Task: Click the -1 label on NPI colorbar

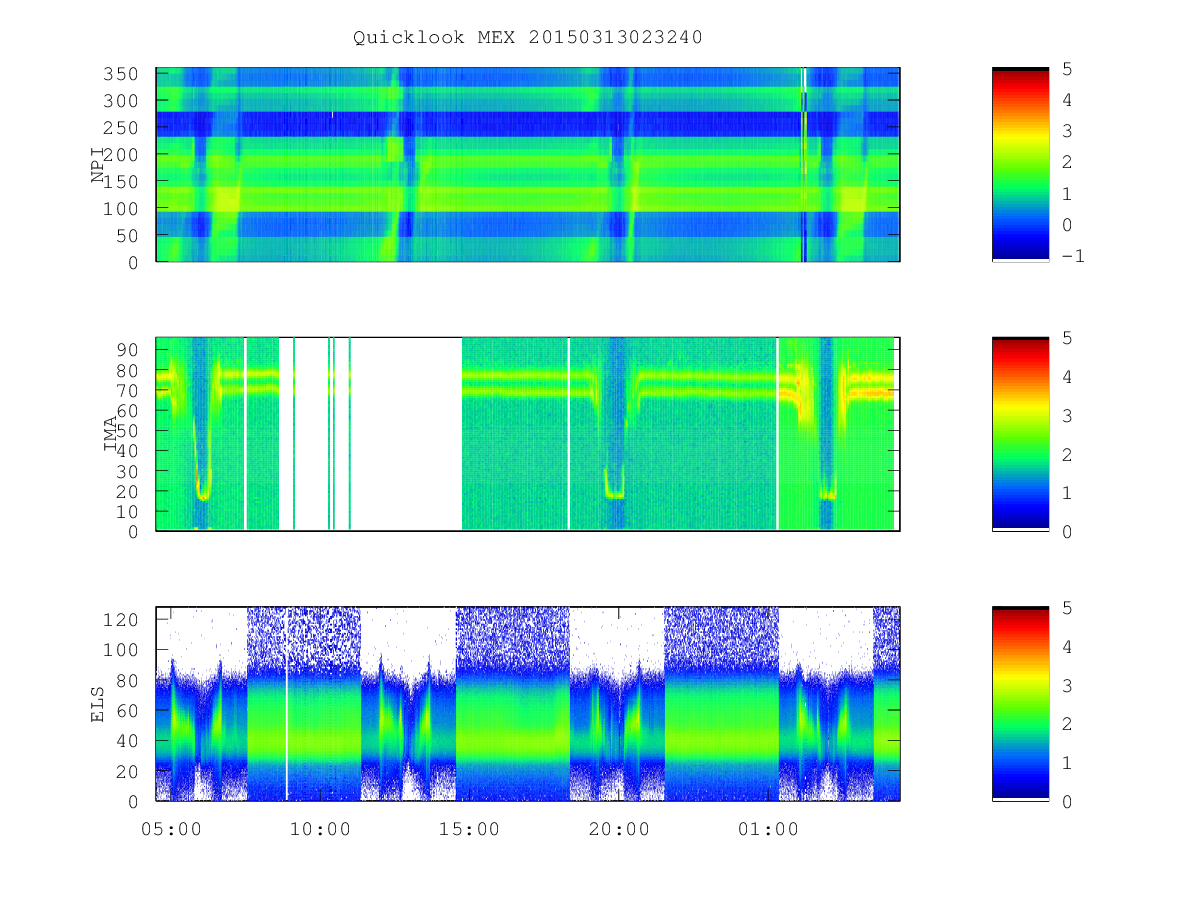Action: pyautogui.click(x=1074, y=256)
